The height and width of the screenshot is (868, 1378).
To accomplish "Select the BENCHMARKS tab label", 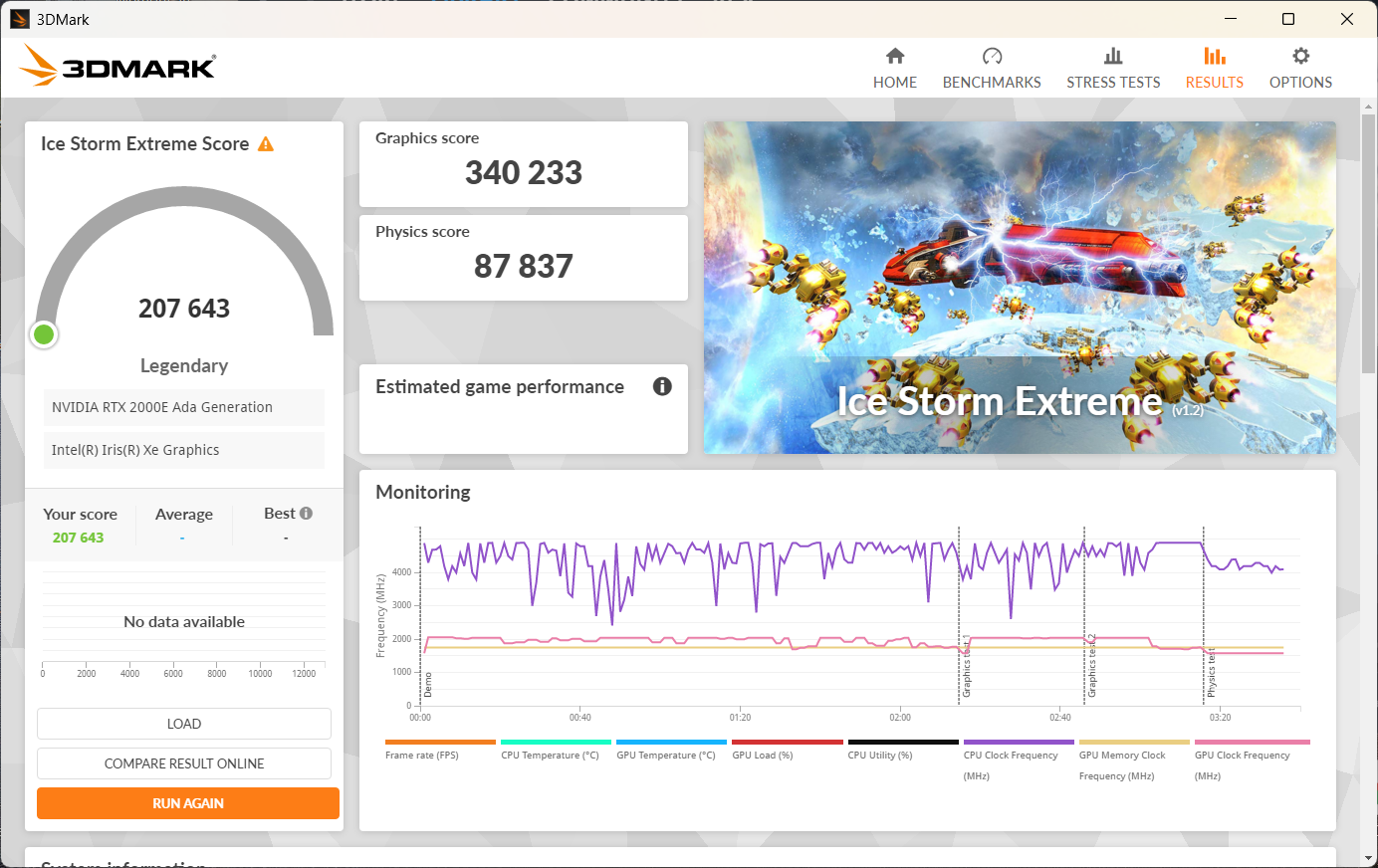I will [x=992, y=83].
